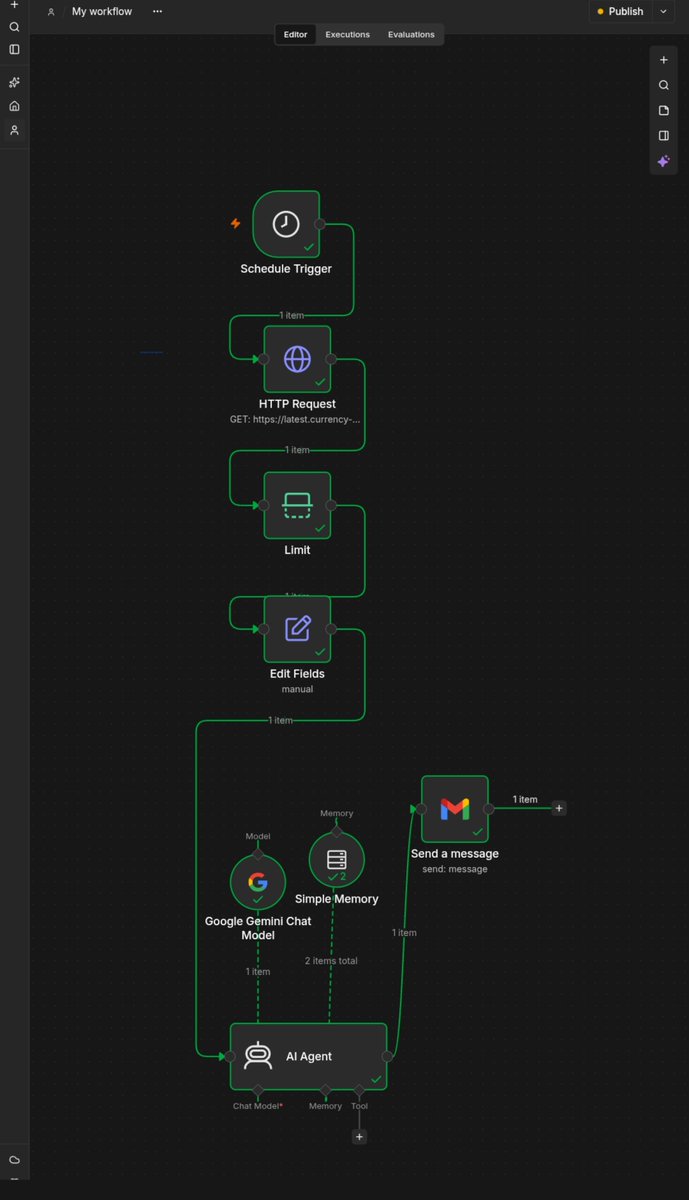Click the plus under the Tool connector
This screenshot has width=689, height=1200.
point(360,1137)
